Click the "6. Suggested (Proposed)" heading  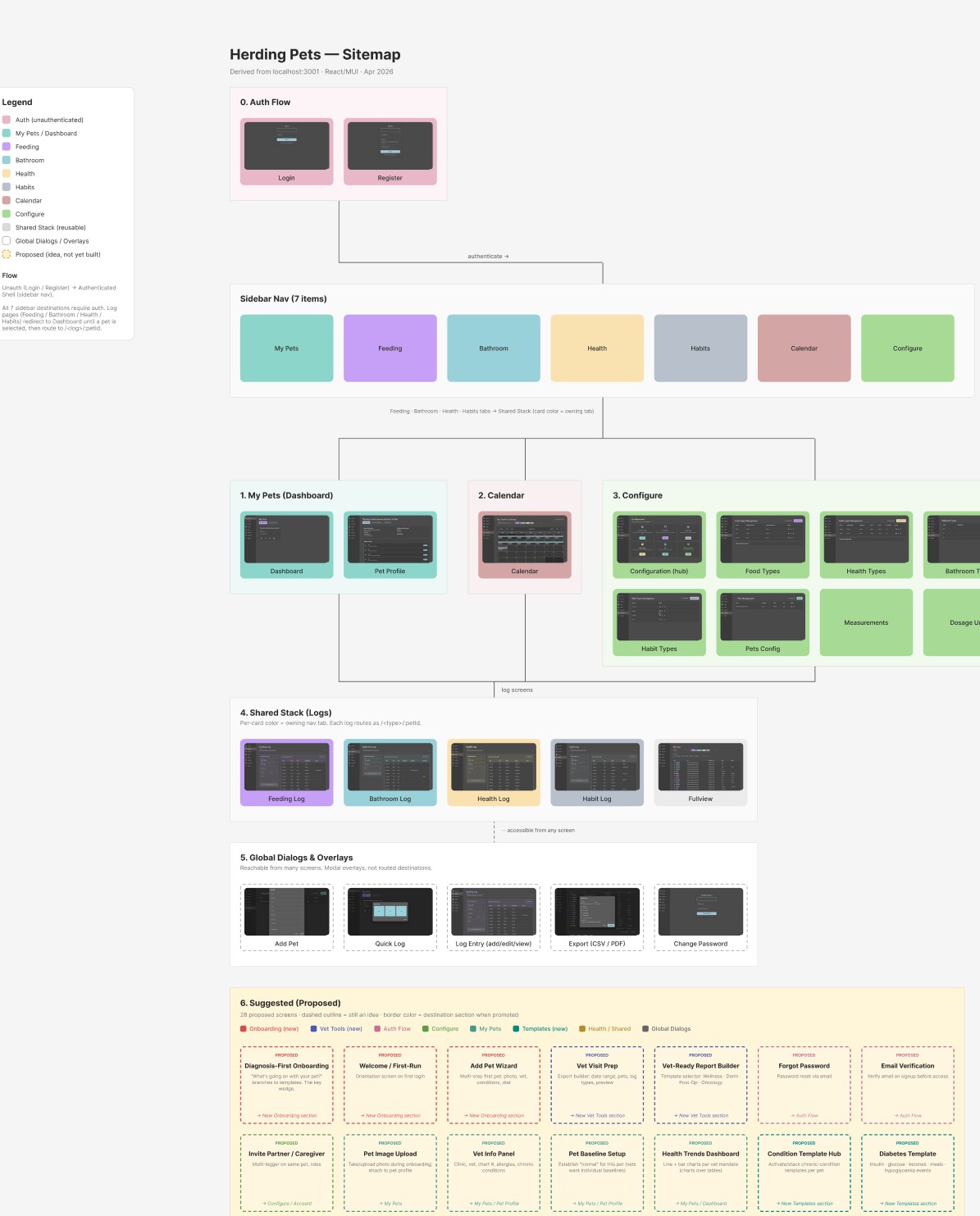pos(289,1003)
